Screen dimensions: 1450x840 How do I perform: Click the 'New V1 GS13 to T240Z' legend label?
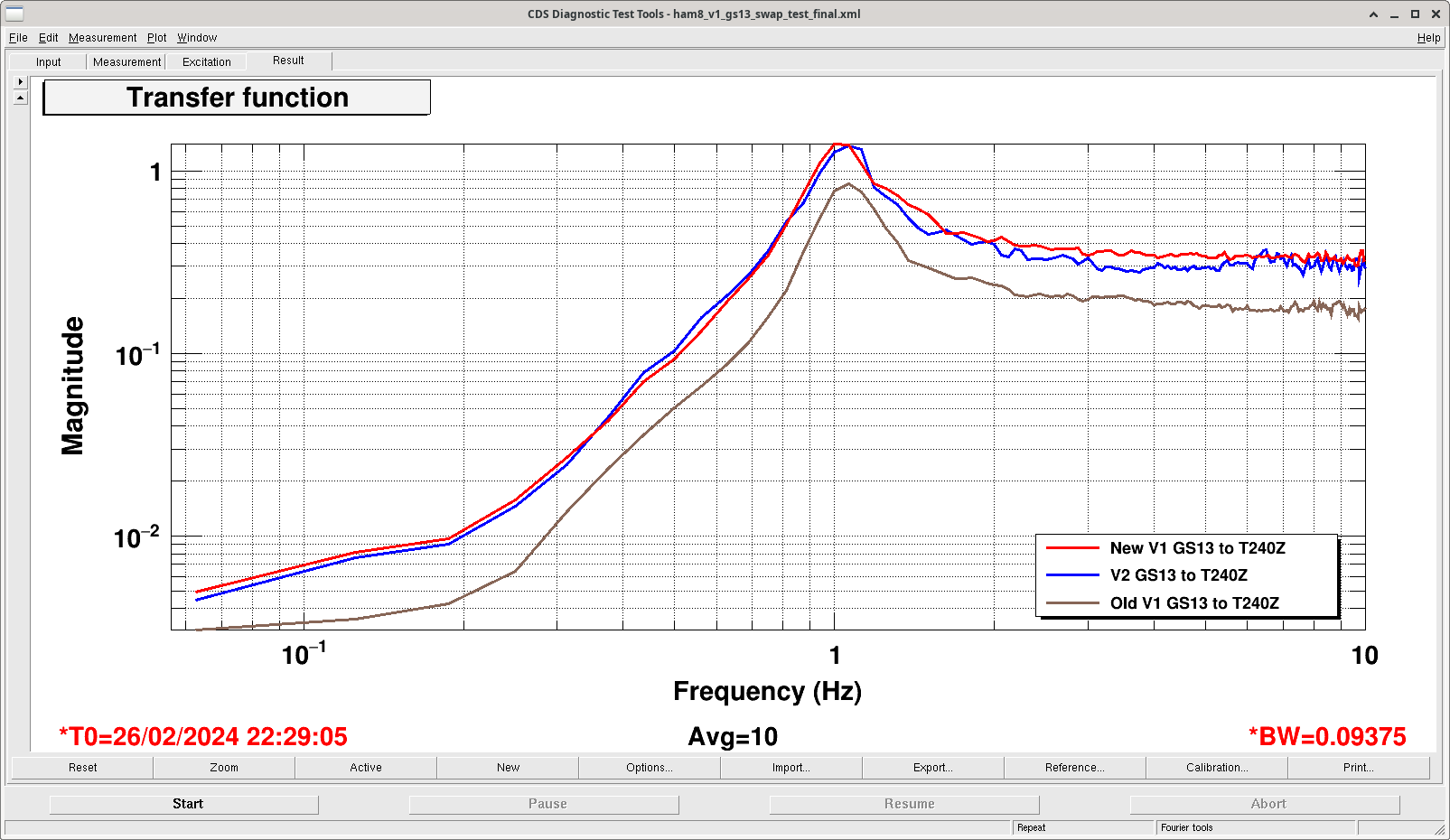(1197, 548)
